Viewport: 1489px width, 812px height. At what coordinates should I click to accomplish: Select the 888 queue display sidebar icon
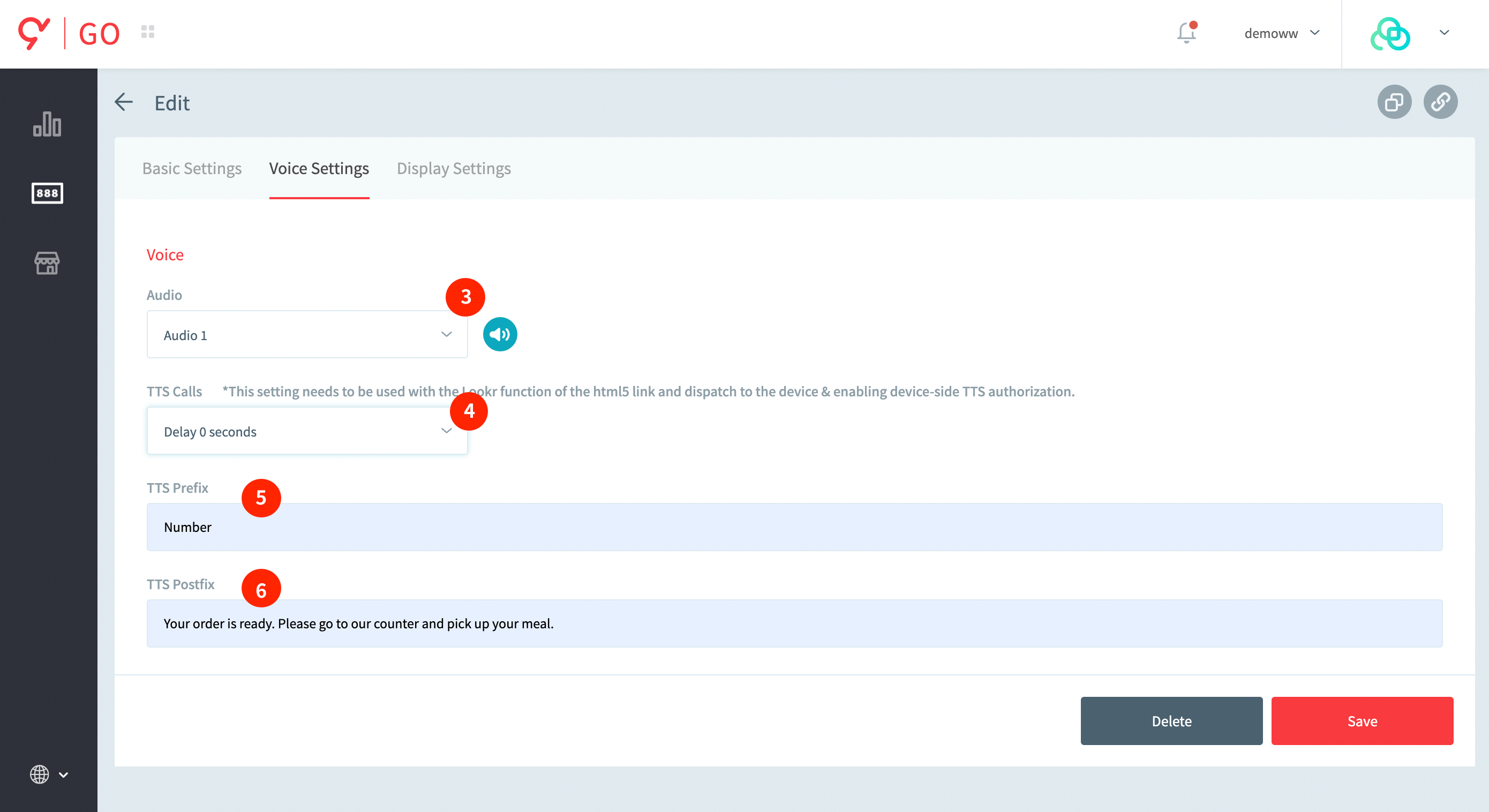click(47, 193)
